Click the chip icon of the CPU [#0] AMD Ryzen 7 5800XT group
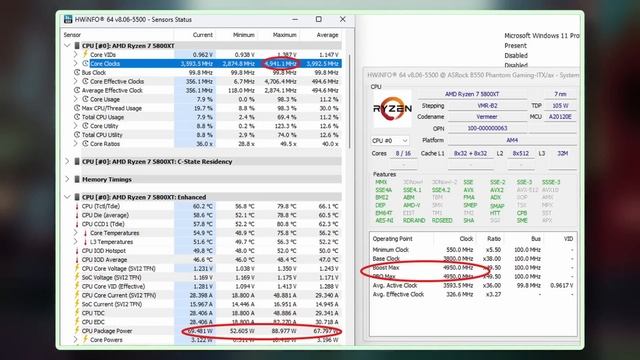Screen dimensions: 640x360 (x=76, y=46)
